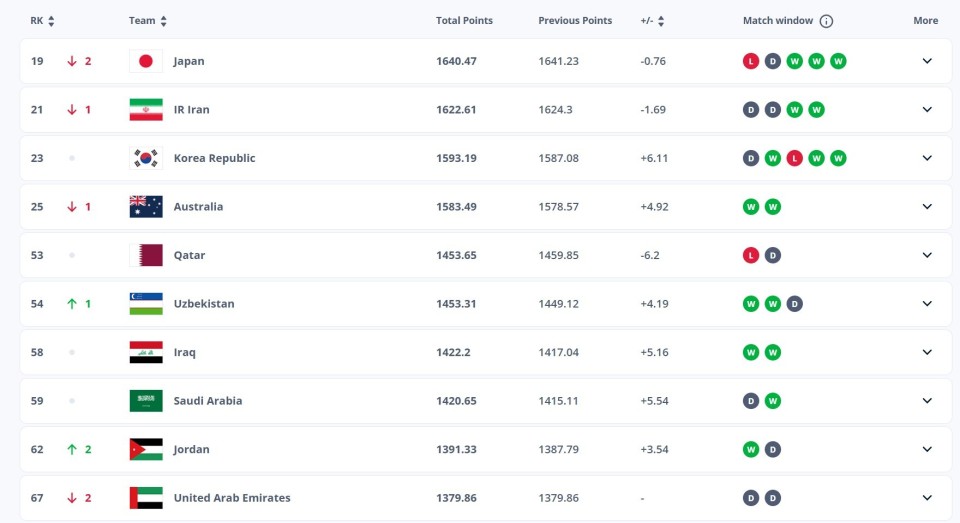Open the IR Iran team link
This screenshot has width=960, height=523.
(191, 110)
